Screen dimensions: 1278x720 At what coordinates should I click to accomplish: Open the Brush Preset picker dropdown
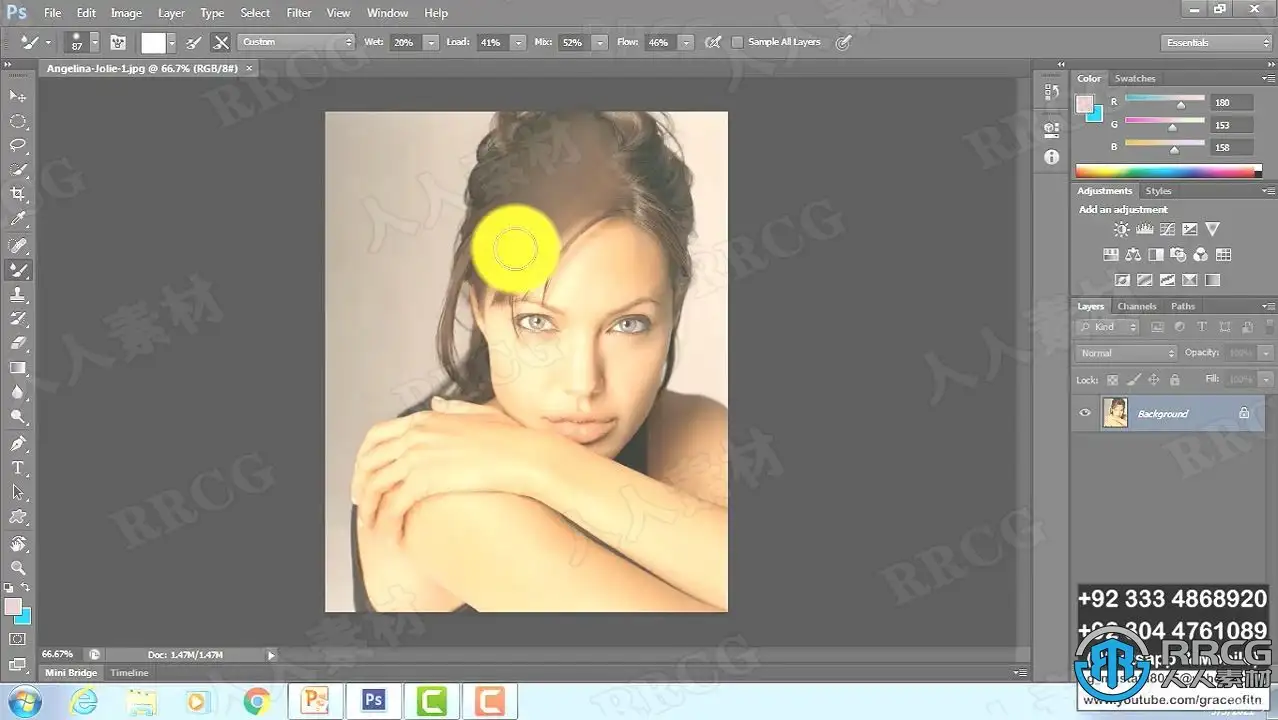pyautogui.click(x=95, y=42)
